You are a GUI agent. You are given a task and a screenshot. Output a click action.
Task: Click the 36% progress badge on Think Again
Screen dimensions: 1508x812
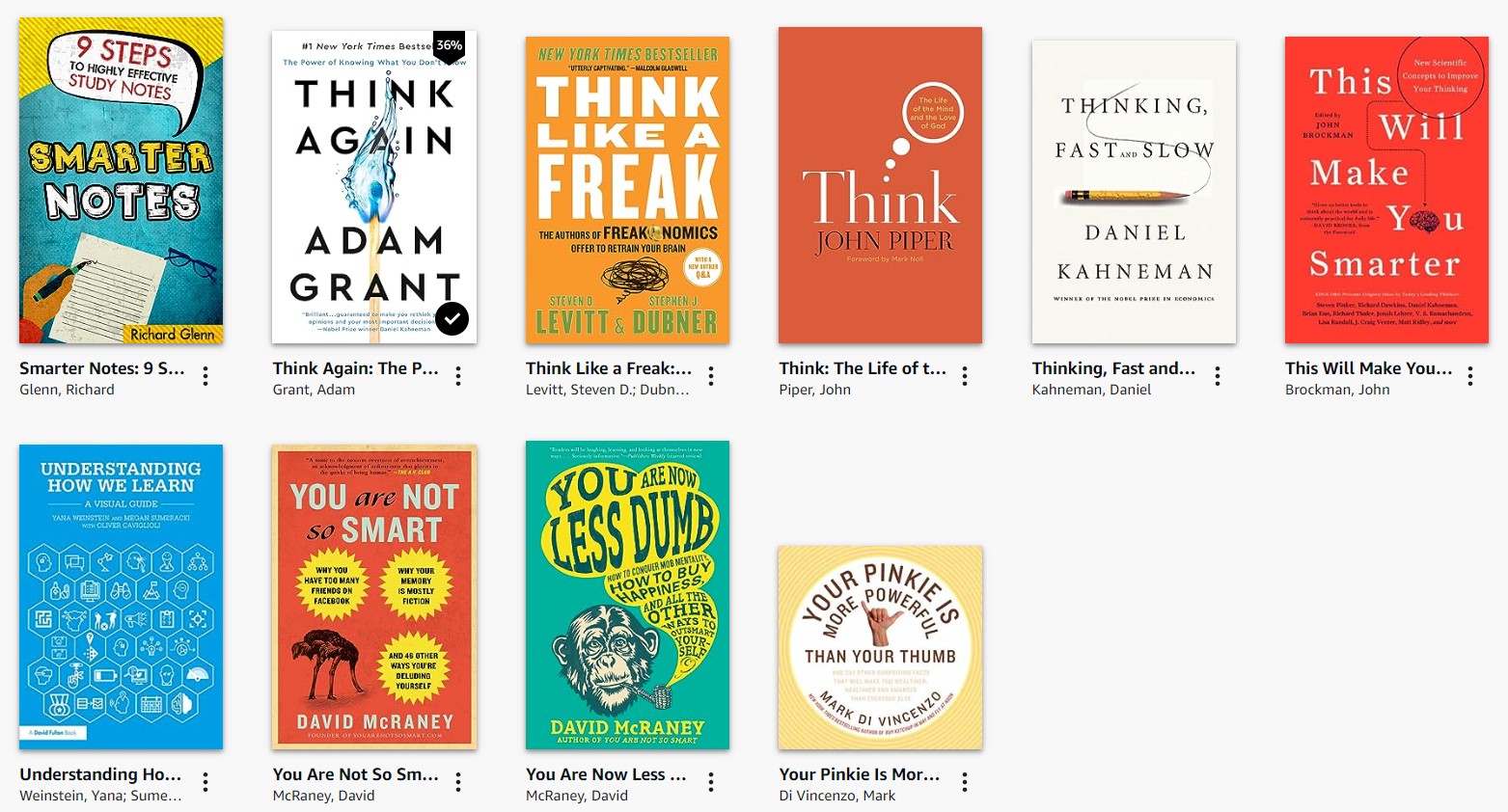click(449, 46)
